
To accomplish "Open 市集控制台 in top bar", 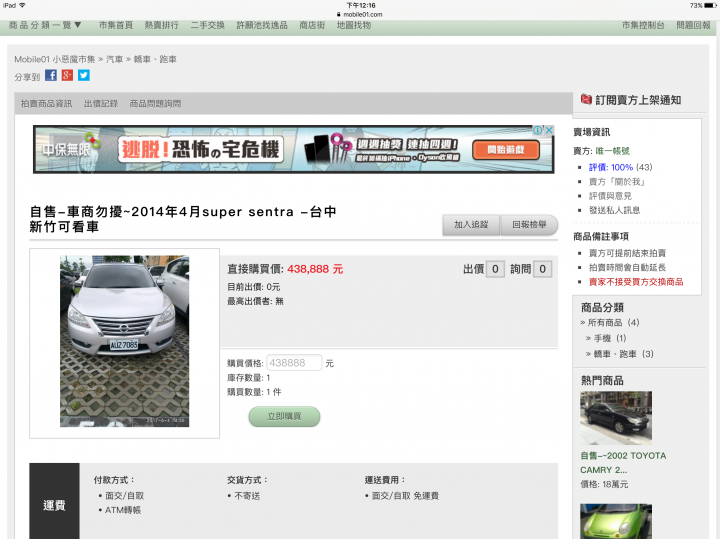I will tap(643, 25).
